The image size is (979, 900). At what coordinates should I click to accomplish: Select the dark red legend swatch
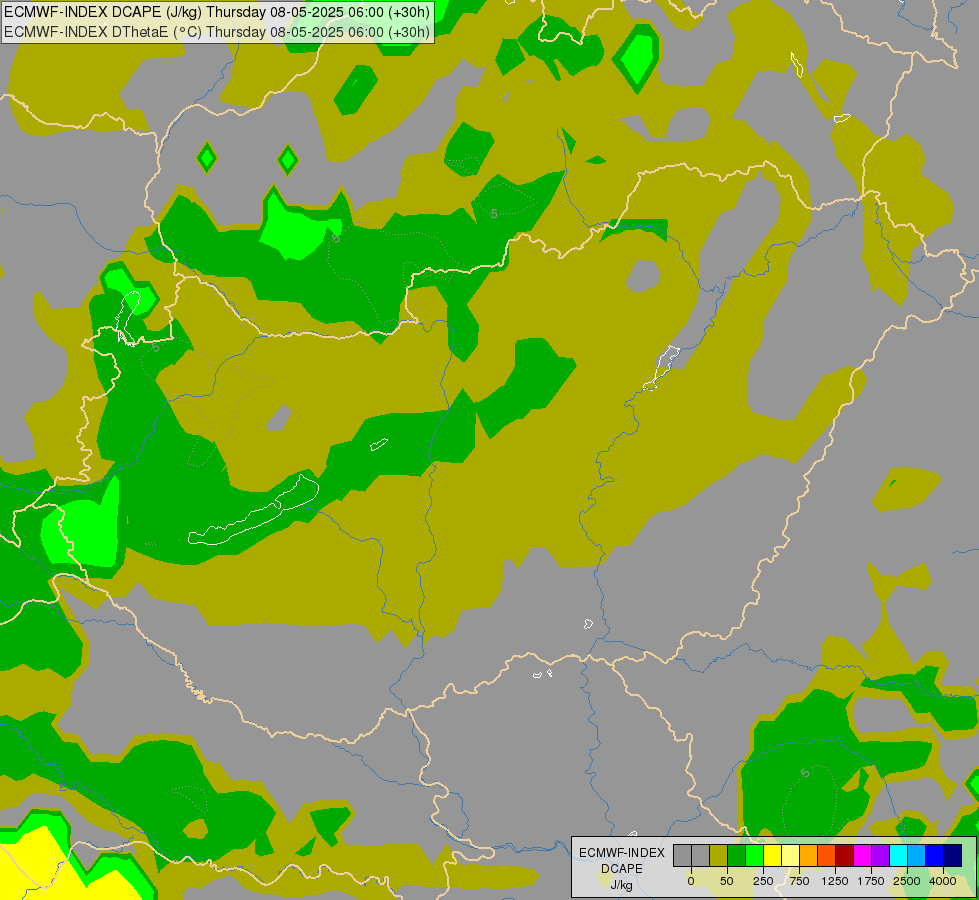pos(844,856)
